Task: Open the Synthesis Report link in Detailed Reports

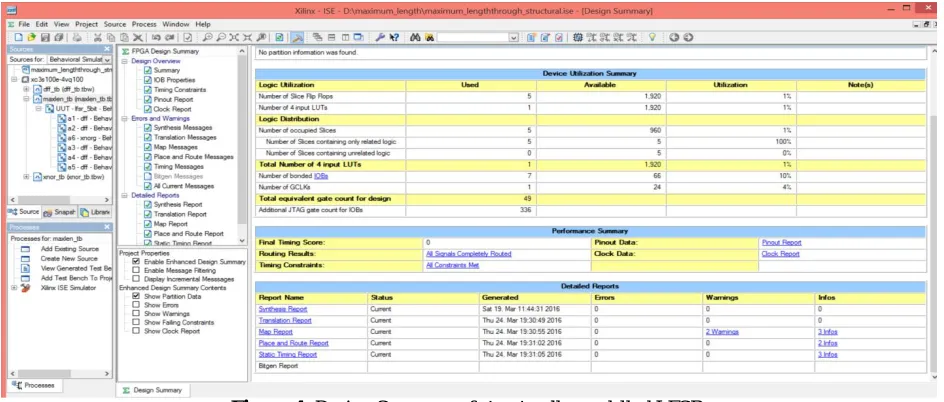Action: point(282,309)
